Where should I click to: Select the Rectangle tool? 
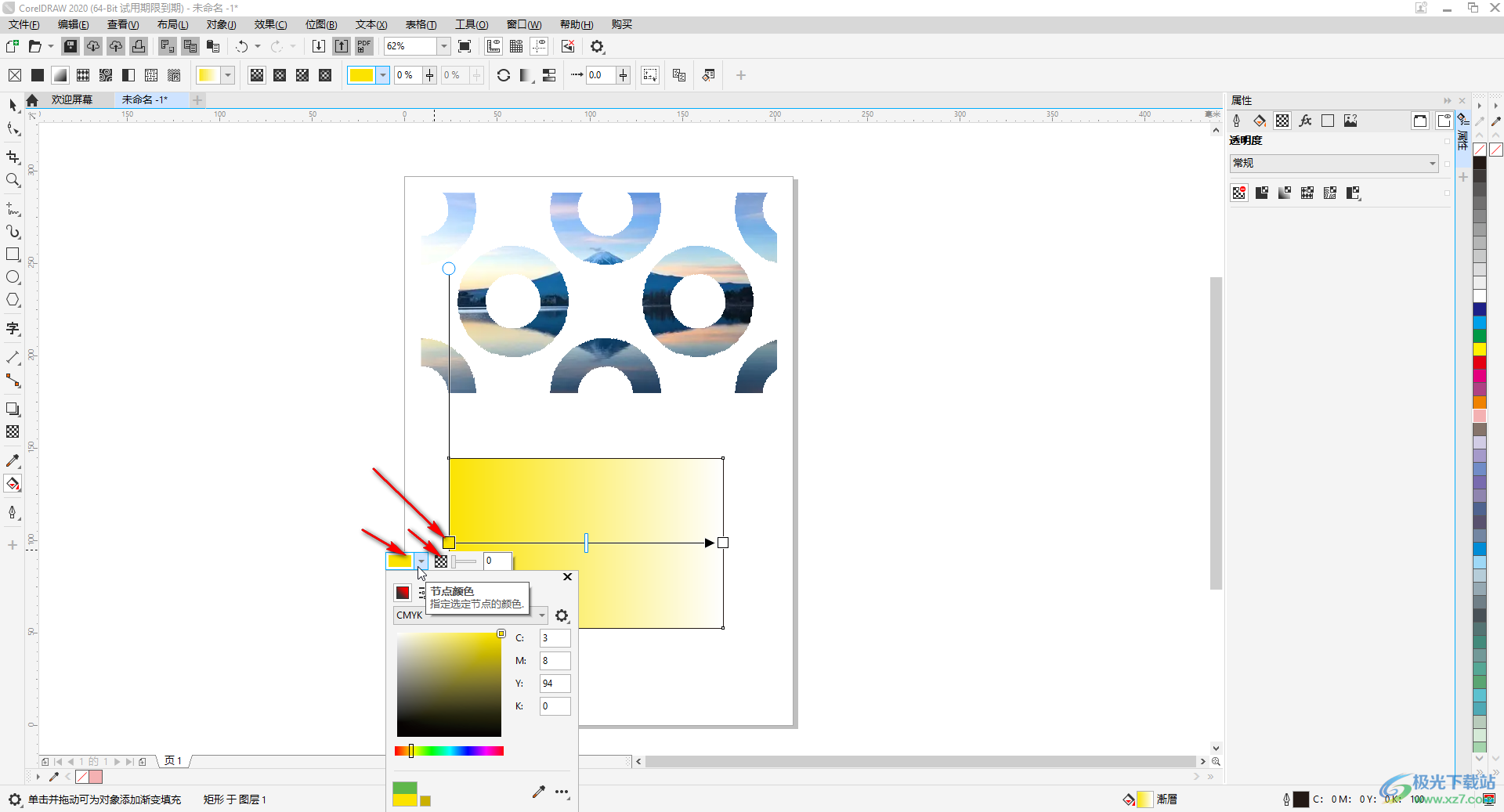tap(13, 254)
